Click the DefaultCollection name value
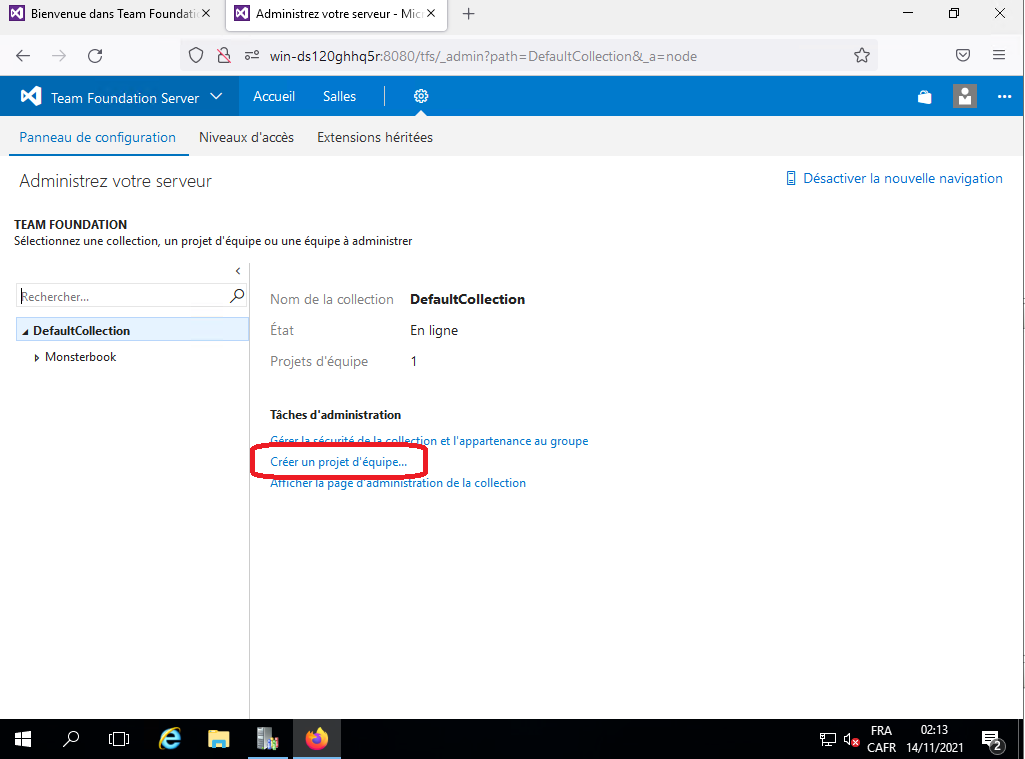Screen dimensions: 1025x759 tap(467, 299)
